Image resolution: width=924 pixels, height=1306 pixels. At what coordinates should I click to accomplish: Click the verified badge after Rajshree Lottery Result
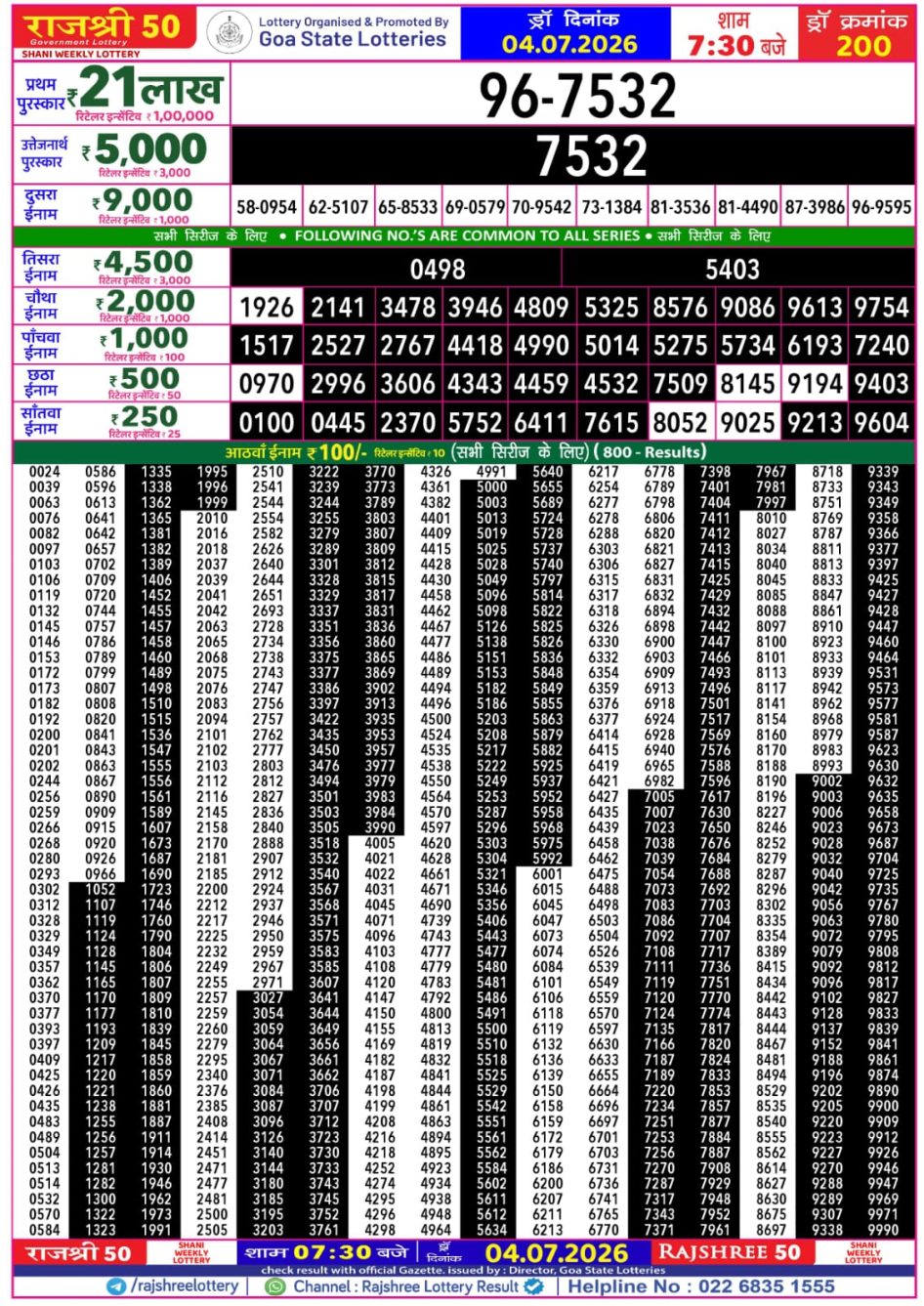pyautogui.click(x=533, y=1286)
